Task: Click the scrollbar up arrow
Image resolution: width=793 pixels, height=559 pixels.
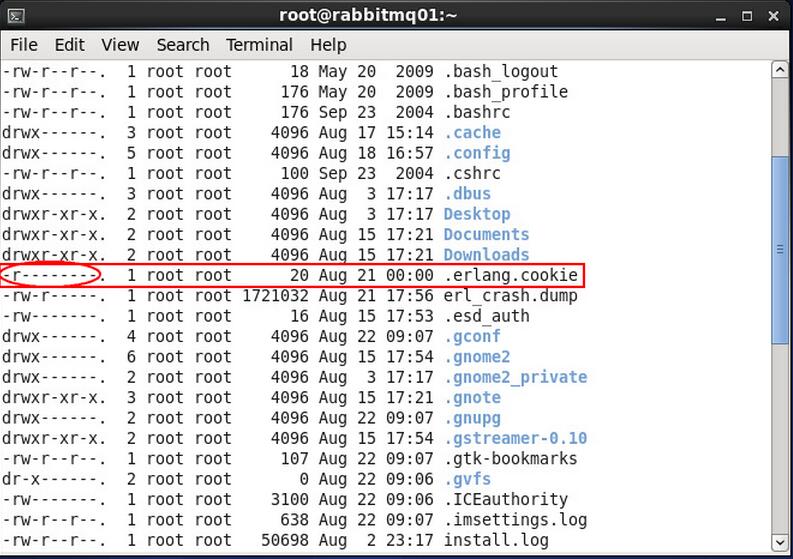Action: tap(782, 69)
